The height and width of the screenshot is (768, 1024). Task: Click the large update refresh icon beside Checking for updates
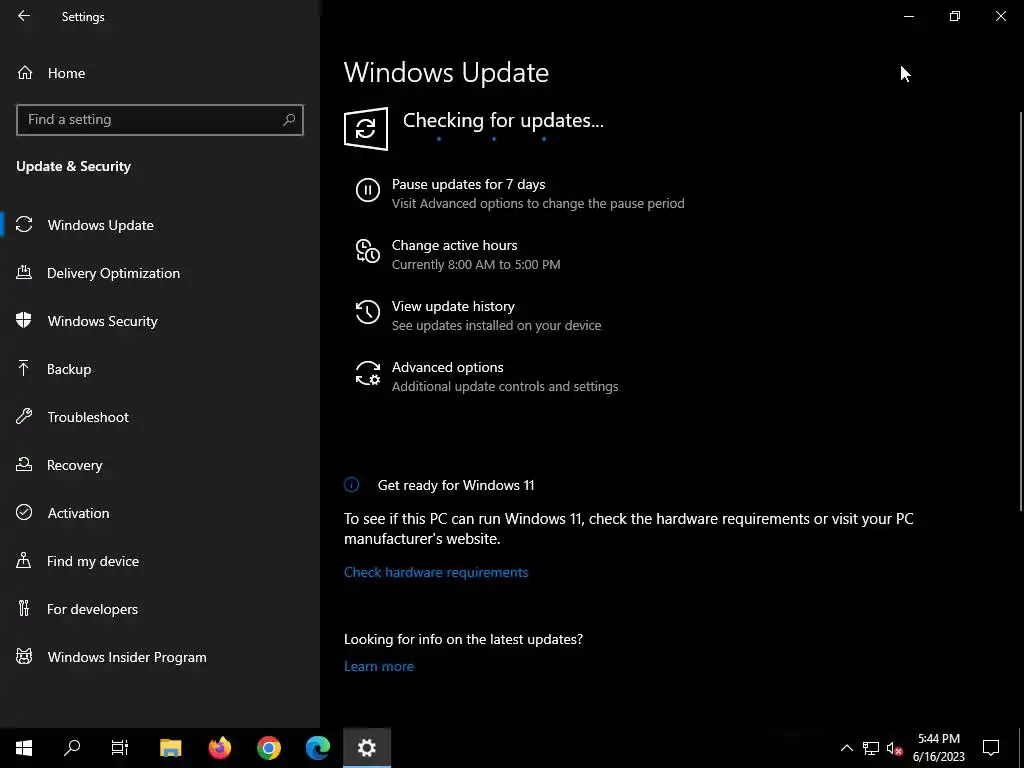pos(366,129)
